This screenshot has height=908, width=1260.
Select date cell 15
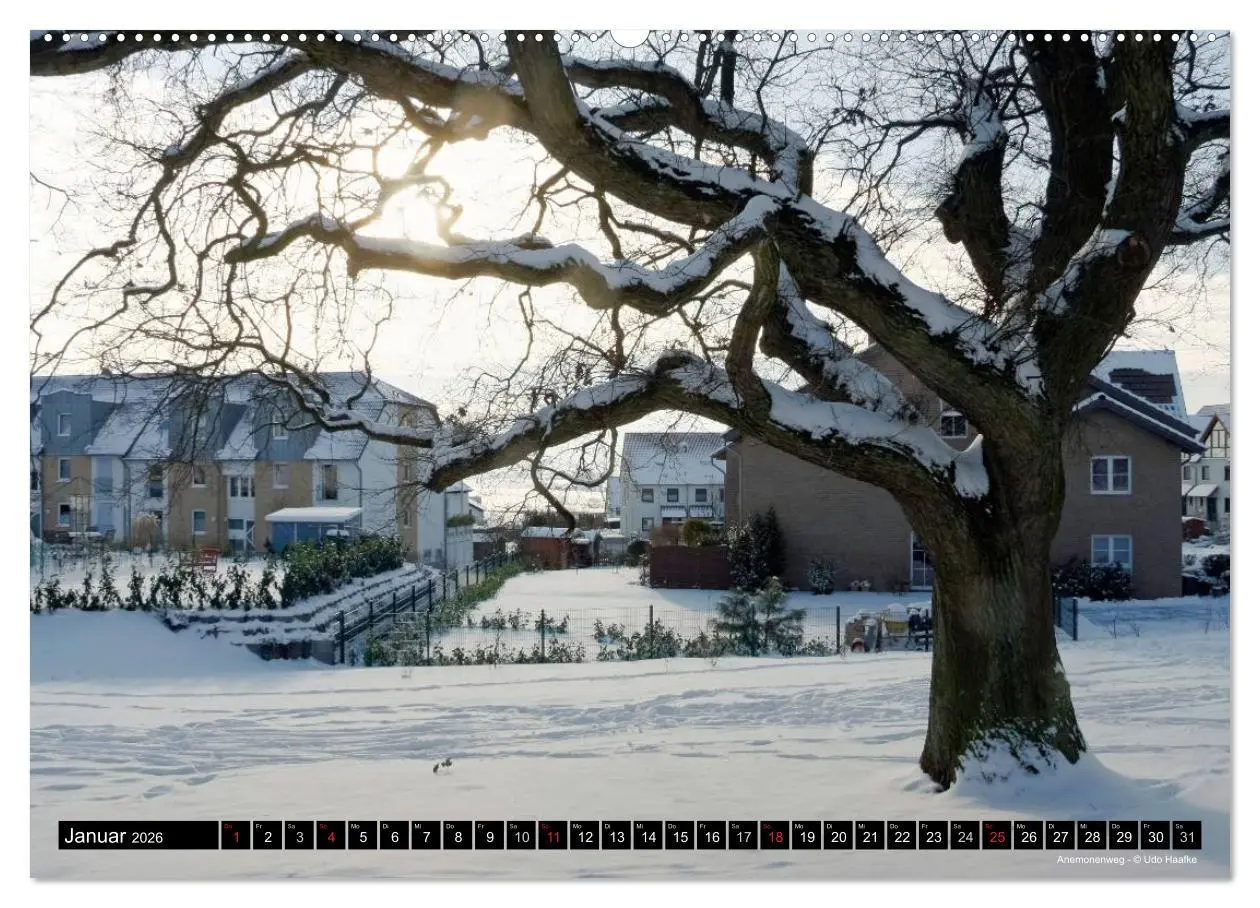[679, 836]
